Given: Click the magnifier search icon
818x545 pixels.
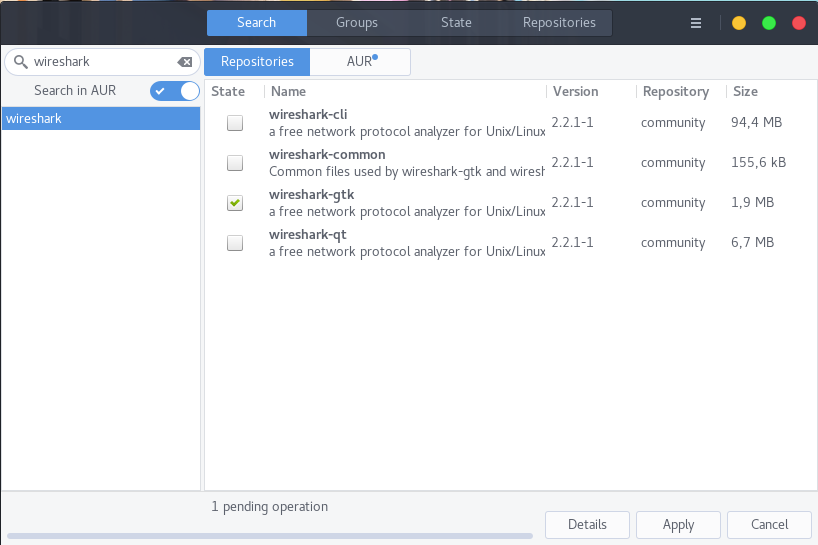Looking at the screenshot, I should [20, 62].
